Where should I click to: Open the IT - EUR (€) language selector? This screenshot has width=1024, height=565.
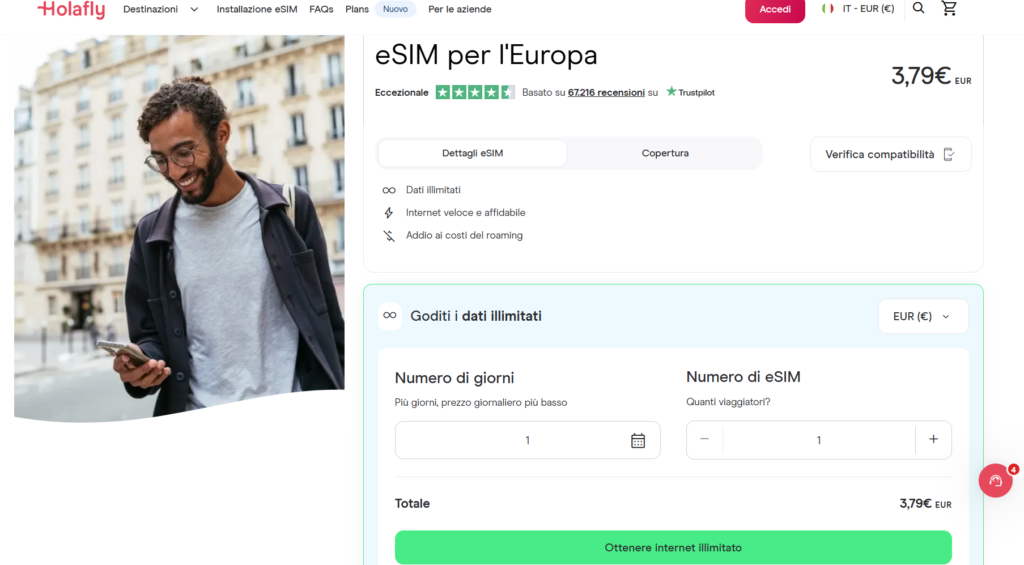(x=867, y=9)
